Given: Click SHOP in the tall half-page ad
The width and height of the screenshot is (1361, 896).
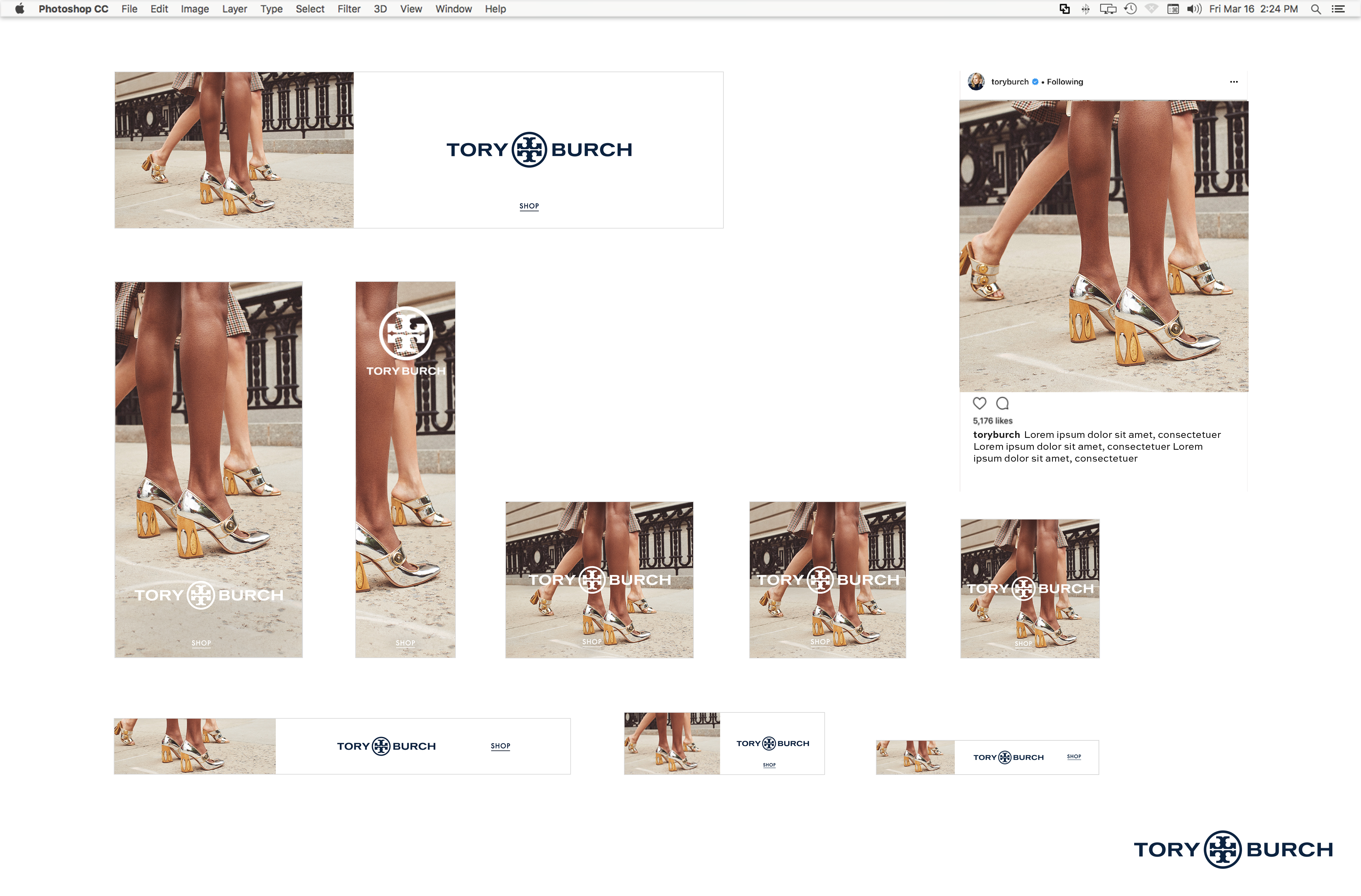Looking at the screenshot, I should pyautogui.click(x=201, y=643).
